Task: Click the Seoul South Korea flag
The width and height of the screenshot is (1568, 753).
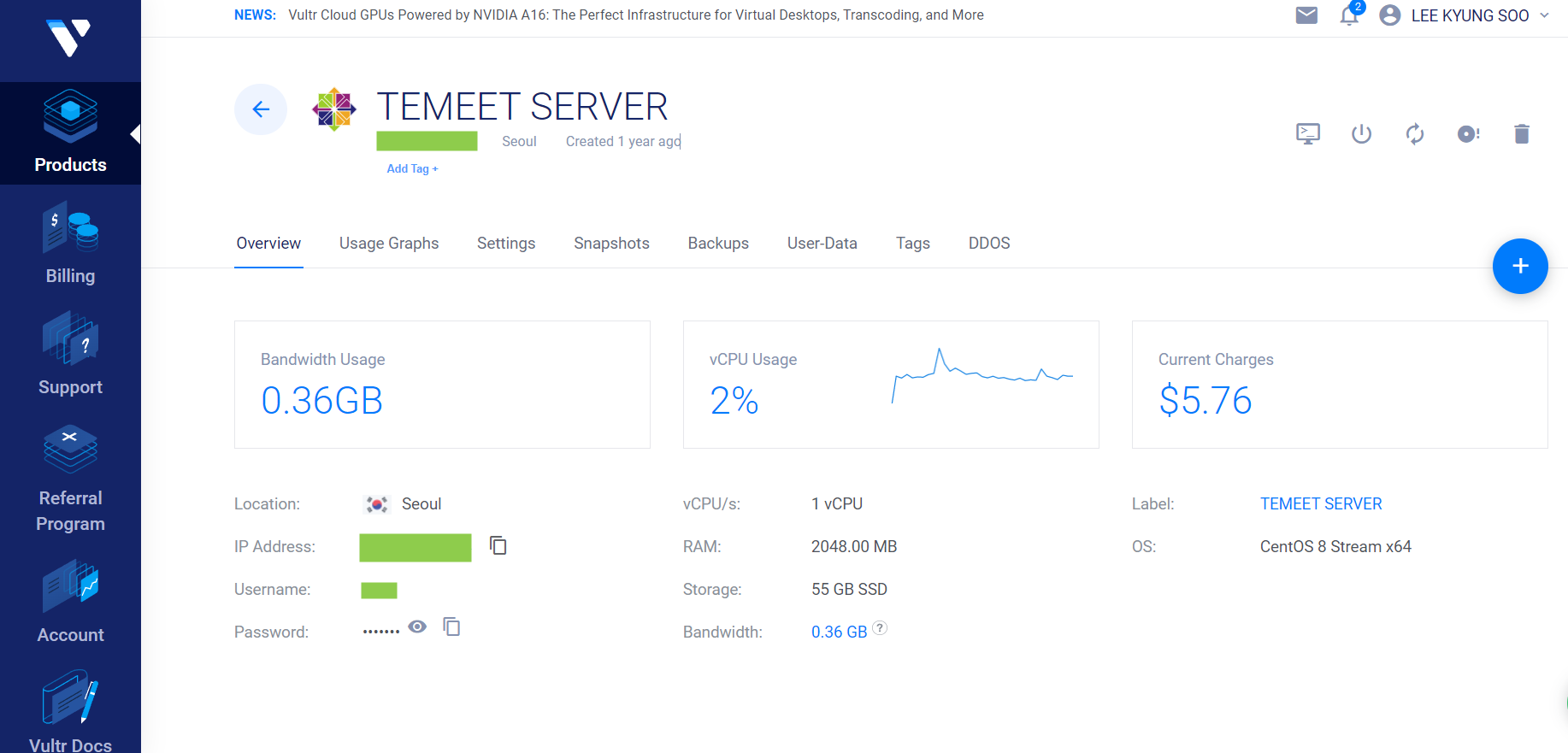Action: pos(377,504)
